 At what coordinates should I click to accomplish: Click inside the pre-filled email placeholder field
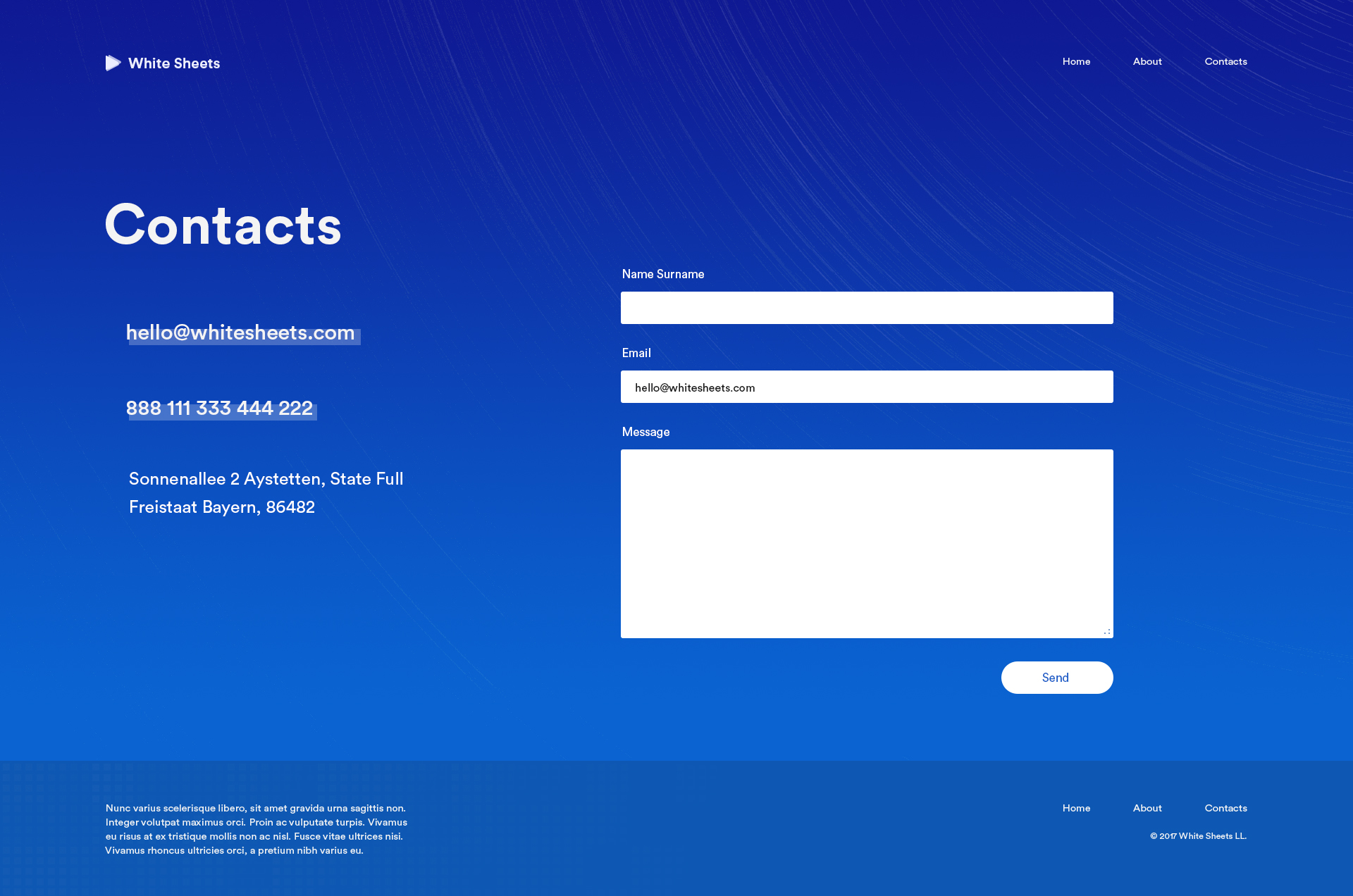click(x=867, y=387)
